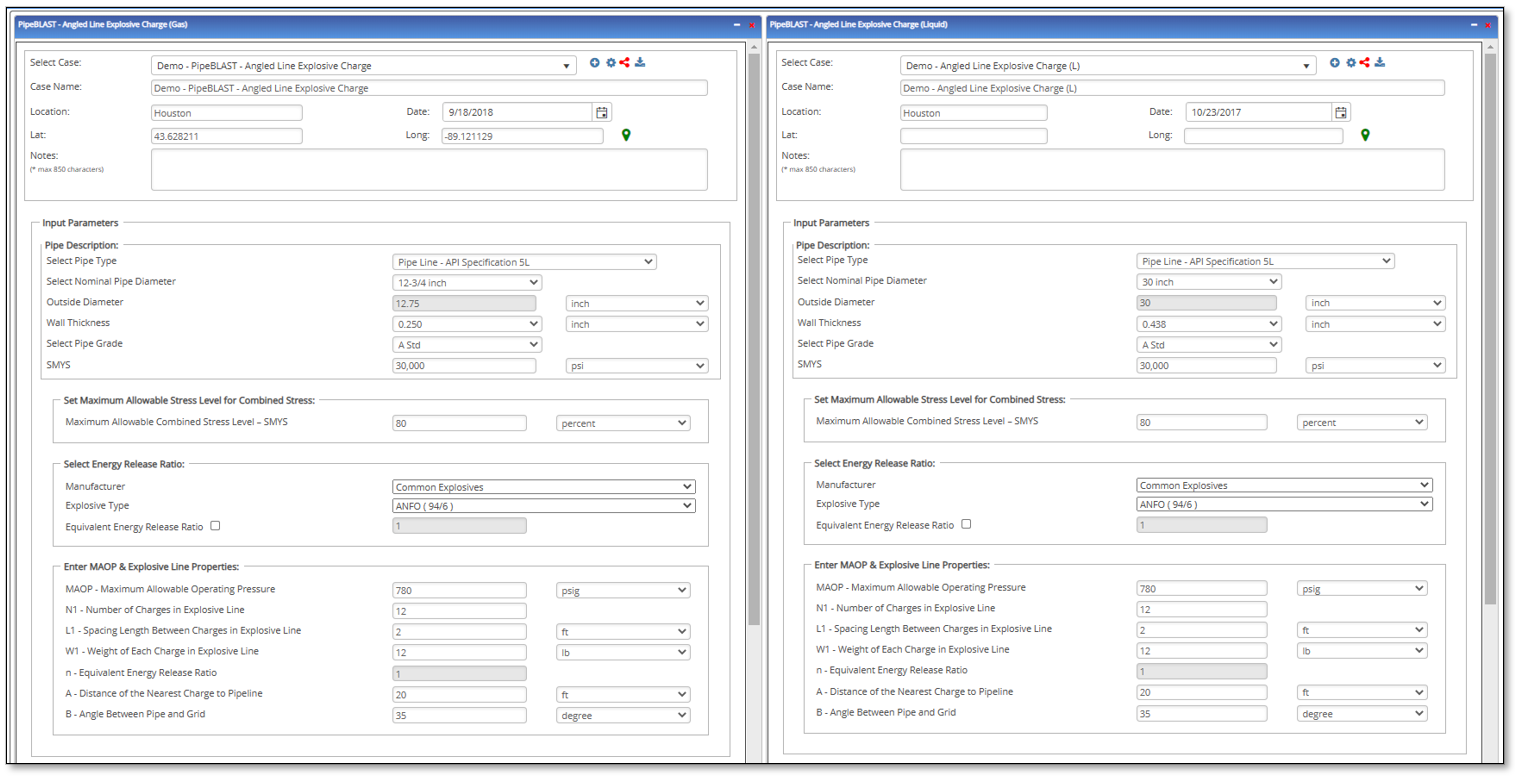Share the Liquid explosive charge case
Image resolution: width=1515 pixels, height=777 pixels.
(x=1366, y=62)
